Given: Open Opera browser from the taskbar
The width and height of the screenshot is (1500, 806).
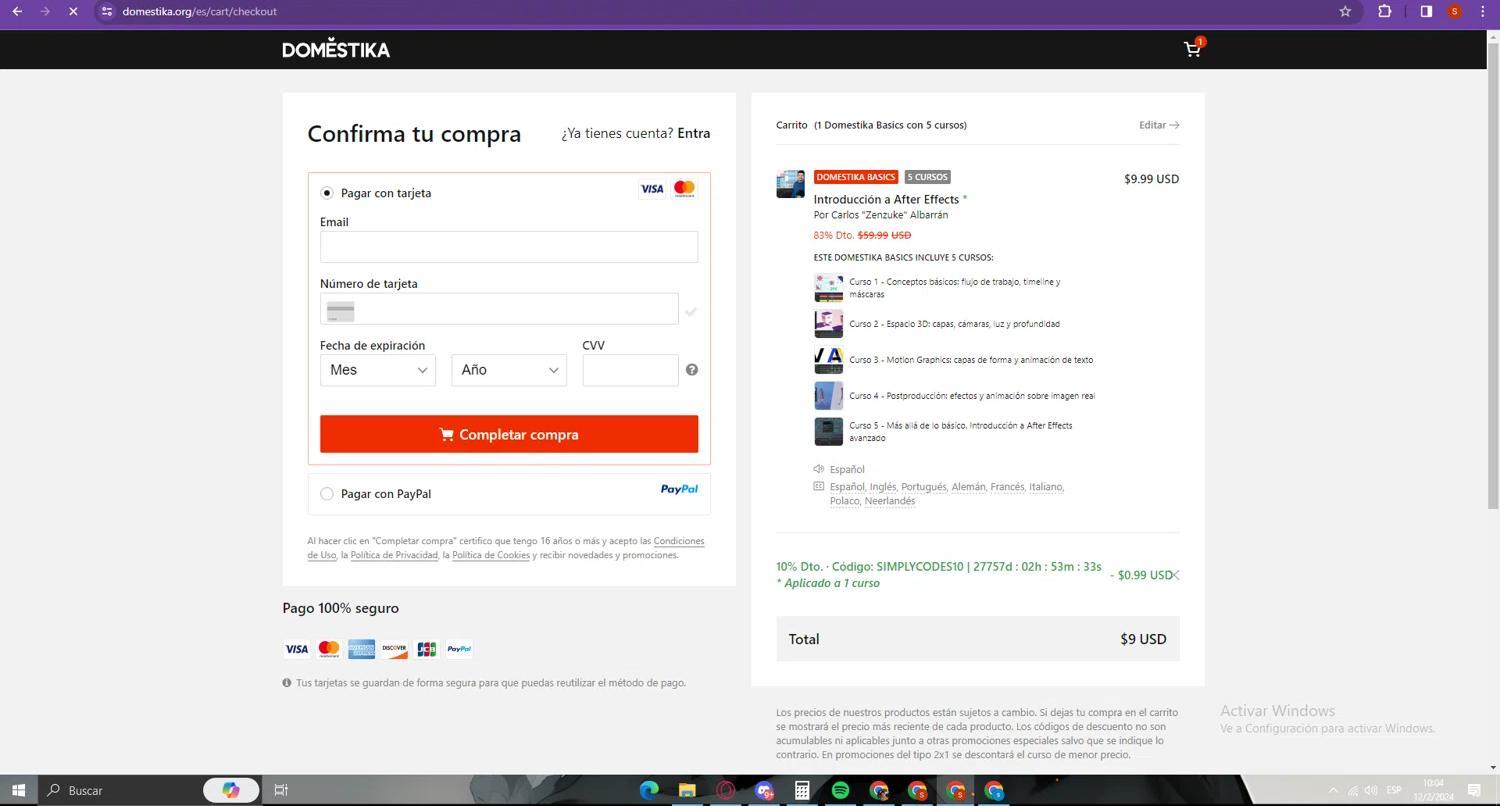Looking at the screenshot, I should click(726, 790).
